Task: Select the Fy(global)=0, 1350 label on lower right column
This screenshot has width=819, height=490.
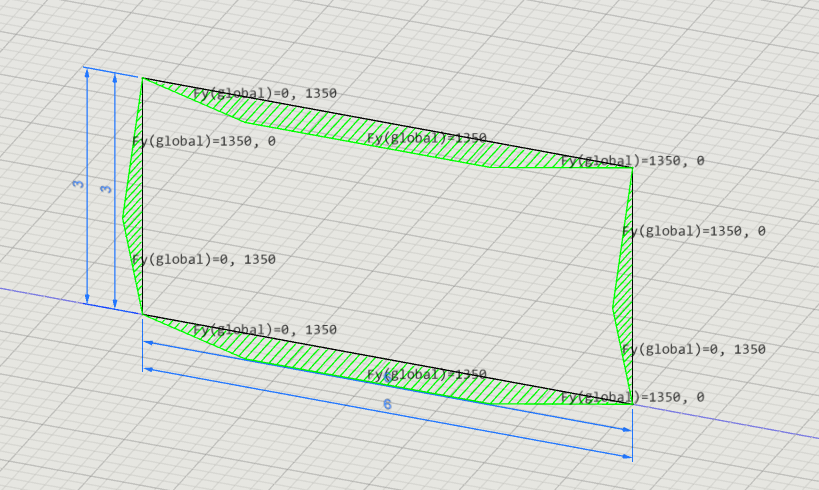Action: pyautogui.click(x=694, y=349)
